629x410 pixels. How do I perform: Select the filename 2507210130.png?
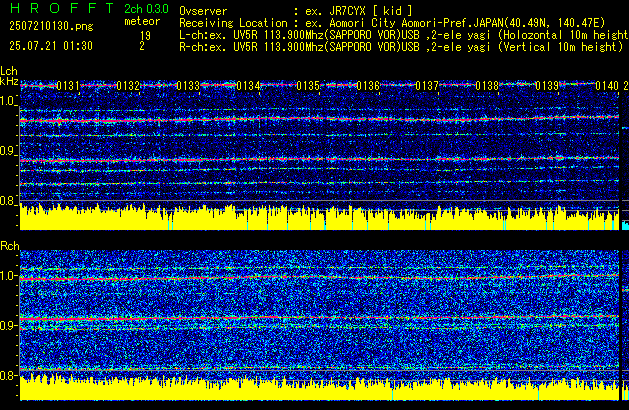point(51,26)
